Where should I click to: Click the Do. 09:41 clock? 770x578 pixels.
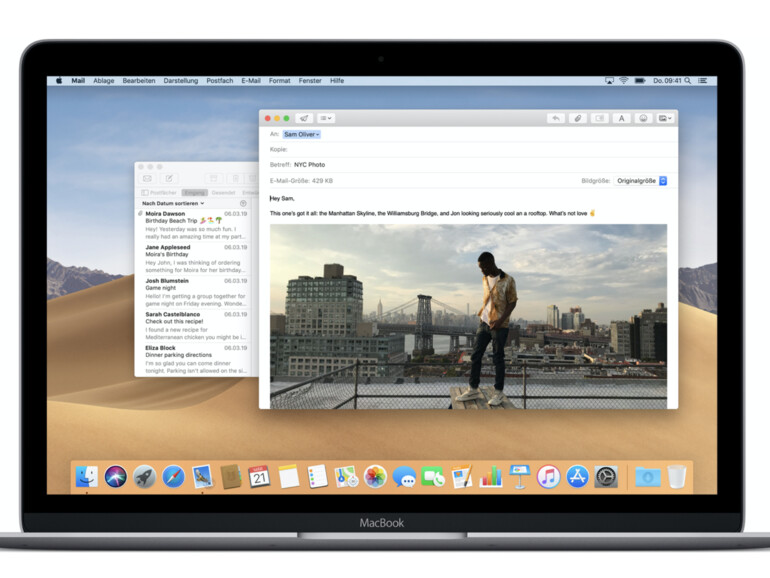667,81
